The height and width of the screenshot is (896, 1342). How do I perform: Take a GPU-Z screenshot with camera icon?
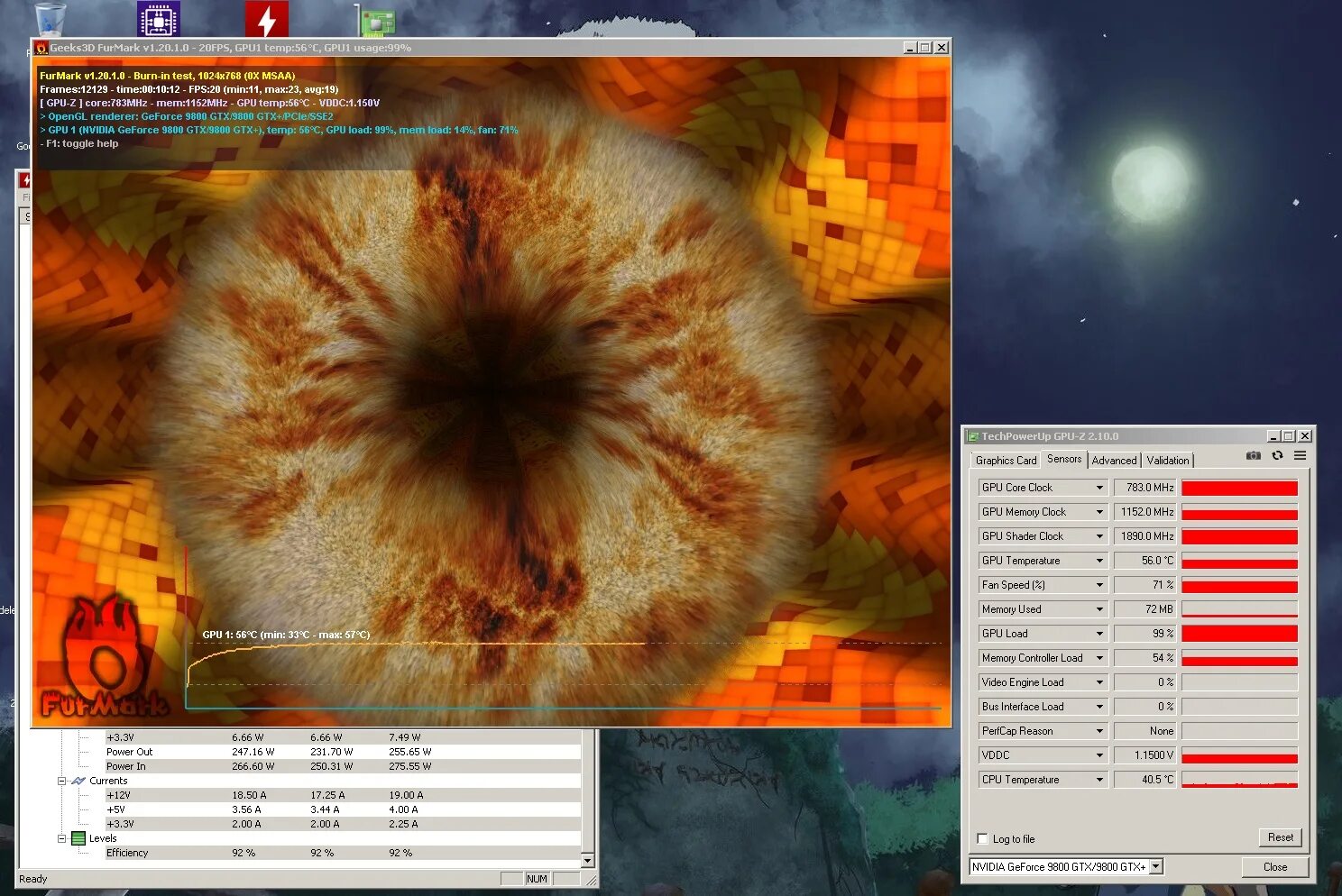[x=1254, y=456]
